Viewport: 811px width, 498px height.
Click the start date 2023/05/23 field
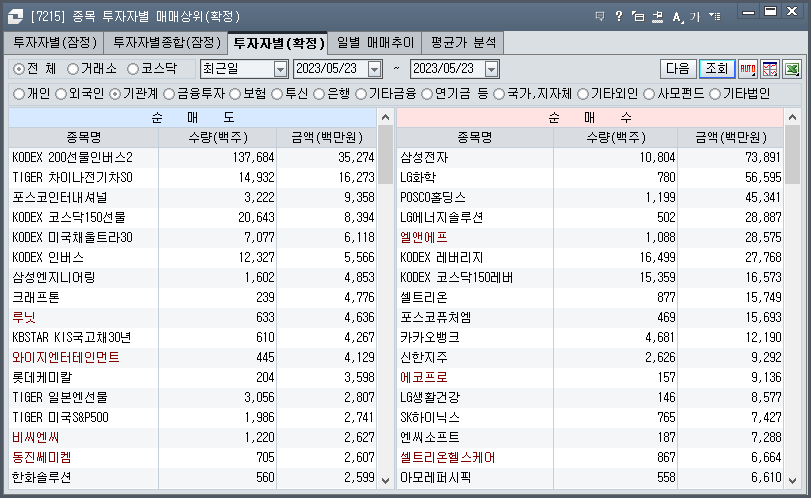[331, 69]
